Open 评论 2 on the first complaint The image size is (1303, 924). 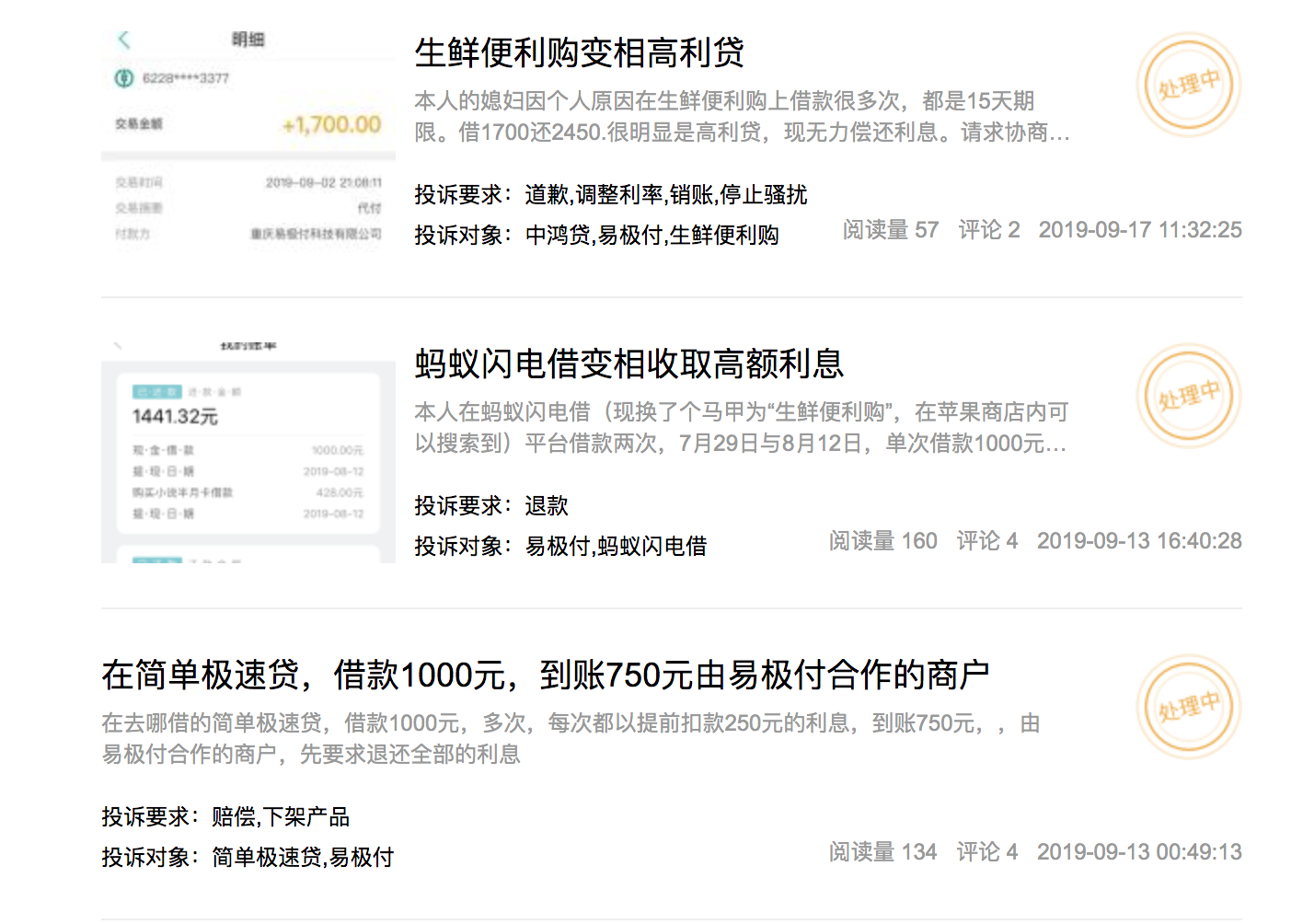point(988,229)
